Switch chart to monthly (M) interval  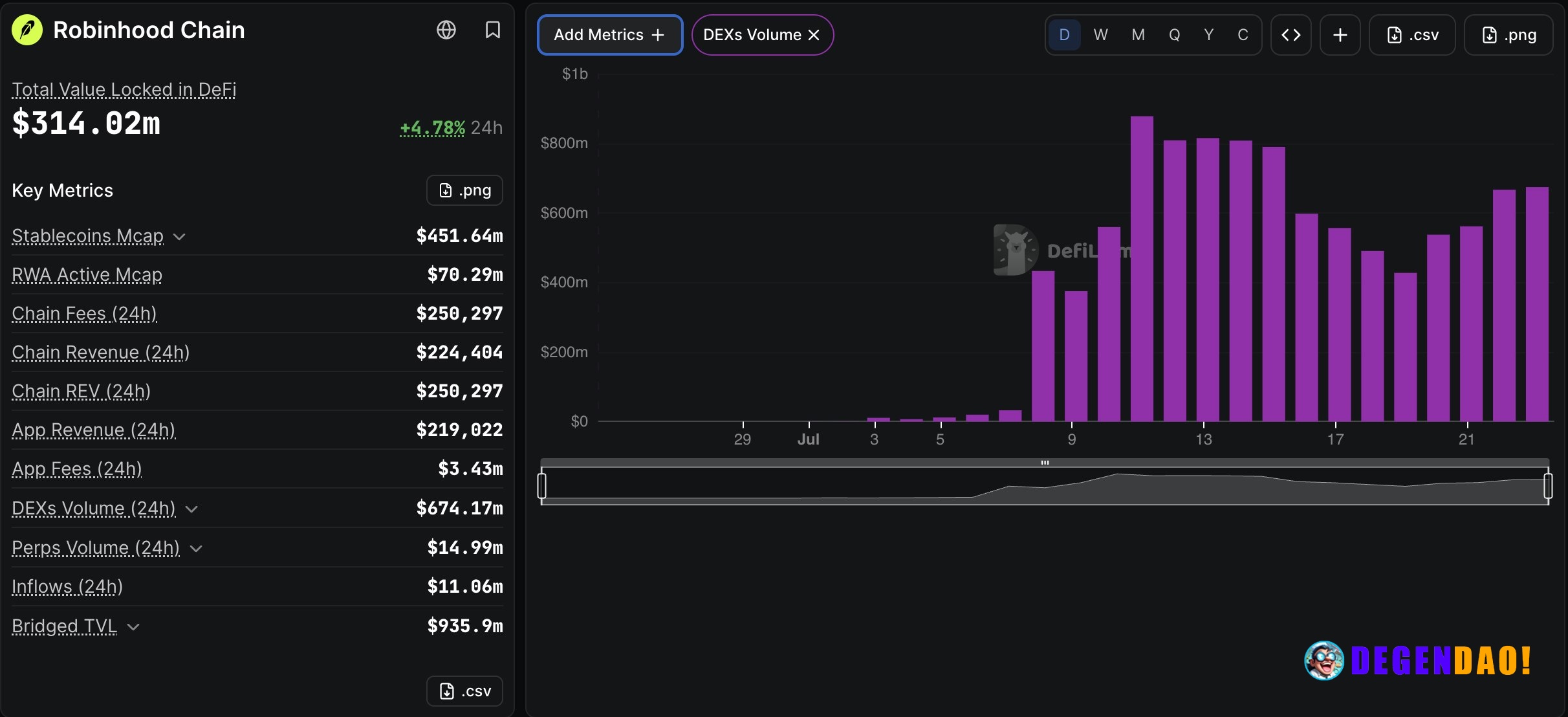pos(1138,35)
